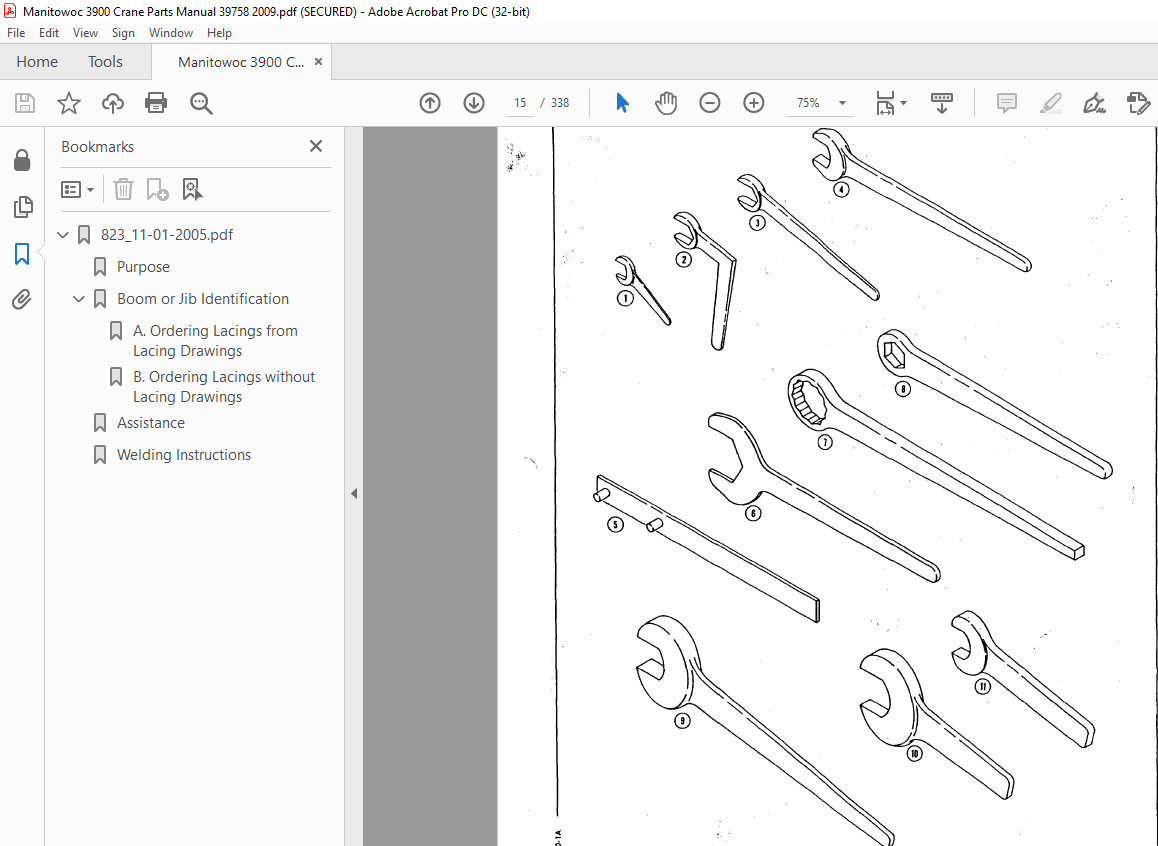The image size is (1158, 846).
Task: Select the Manitowoc 3900 document tab
Action: [x=241, y=62]
